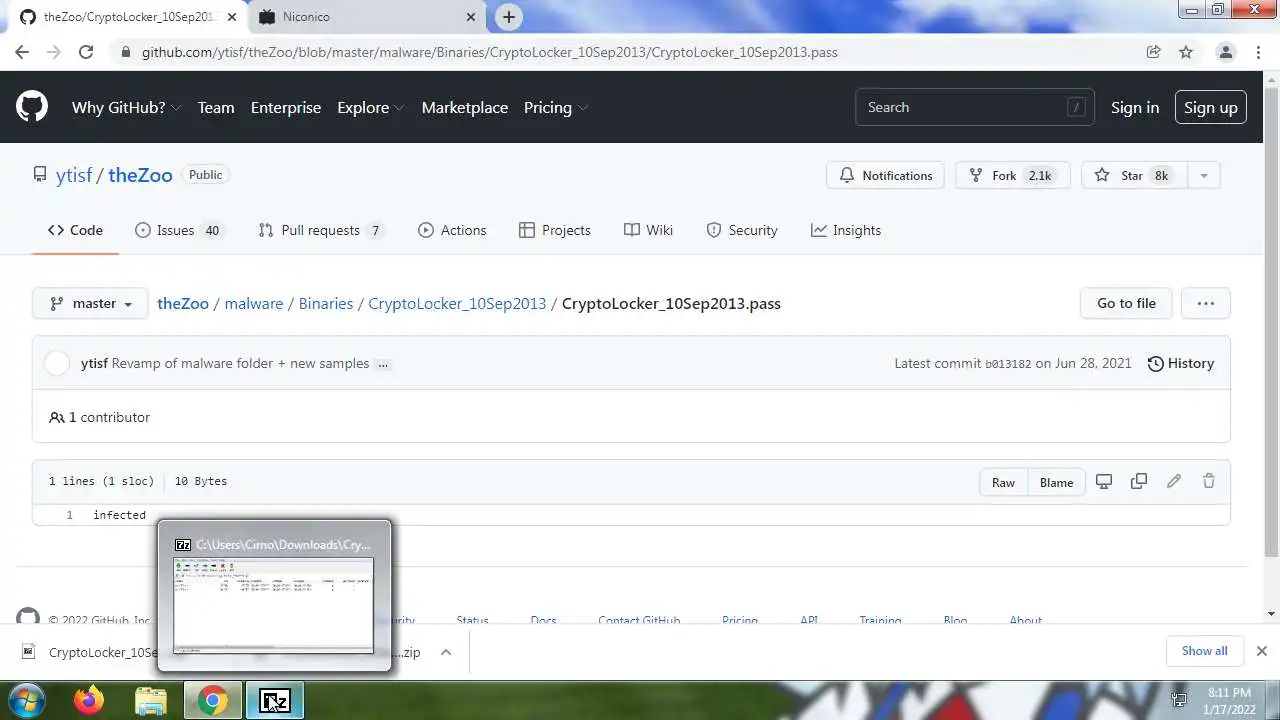Click the pencil edit file icon
Screen dimensions: 1280x720
coord(1174,481)
